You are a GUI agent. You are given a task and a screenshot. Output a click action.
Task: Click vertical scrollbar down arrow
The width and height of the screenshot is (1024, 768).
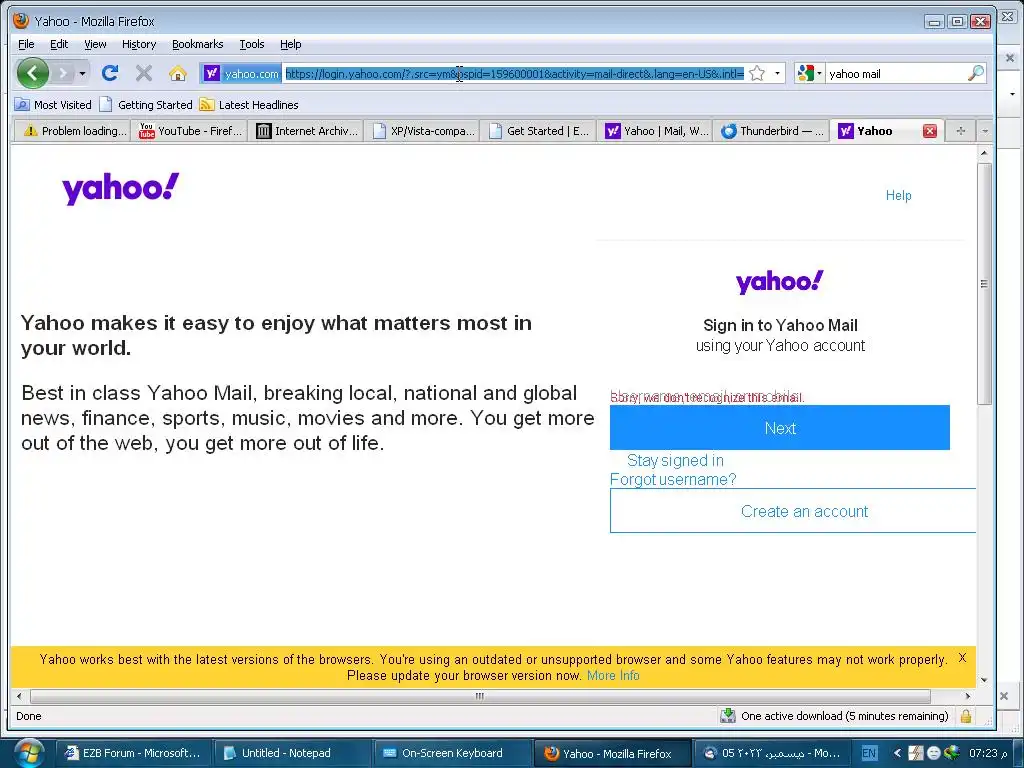[x=984, y=680]
